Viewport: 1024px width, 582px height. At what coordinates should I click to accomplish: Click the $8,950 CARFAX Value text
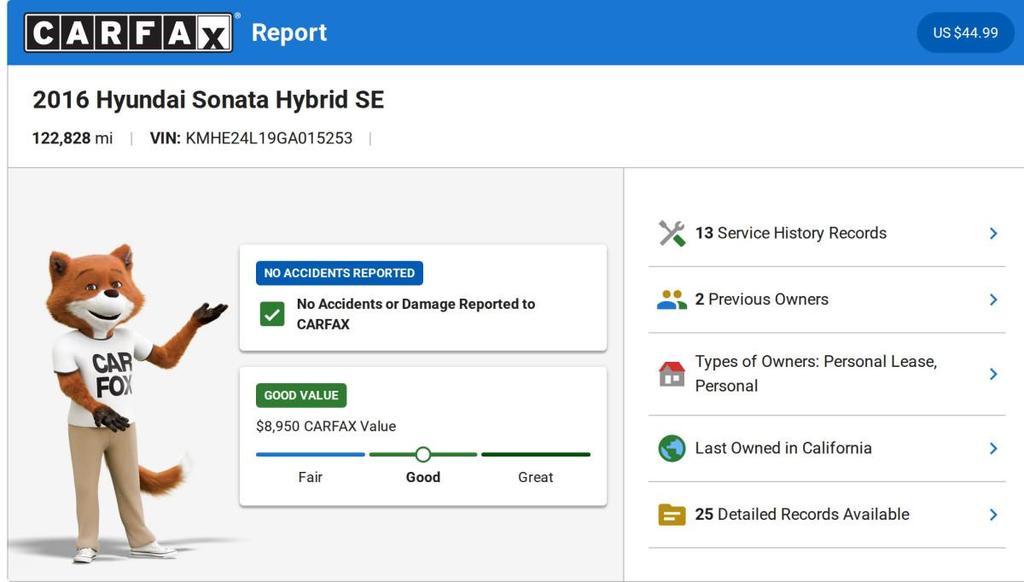(x=326, y=427)
